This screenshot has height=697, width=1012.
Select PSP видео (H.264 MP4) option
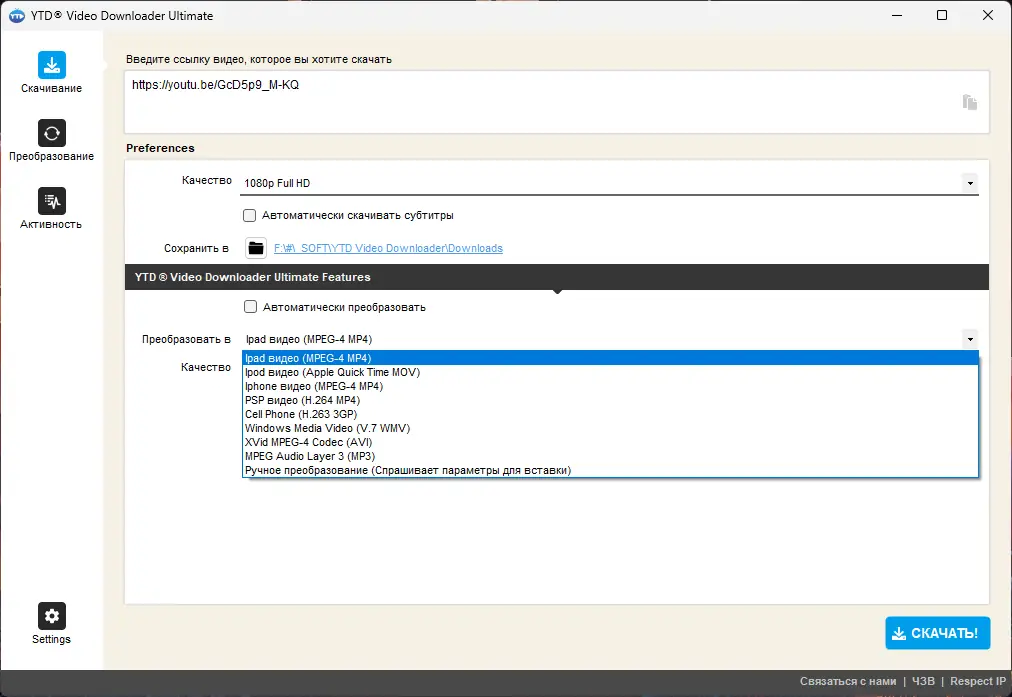pyautogui.click(x=611, y=400)
